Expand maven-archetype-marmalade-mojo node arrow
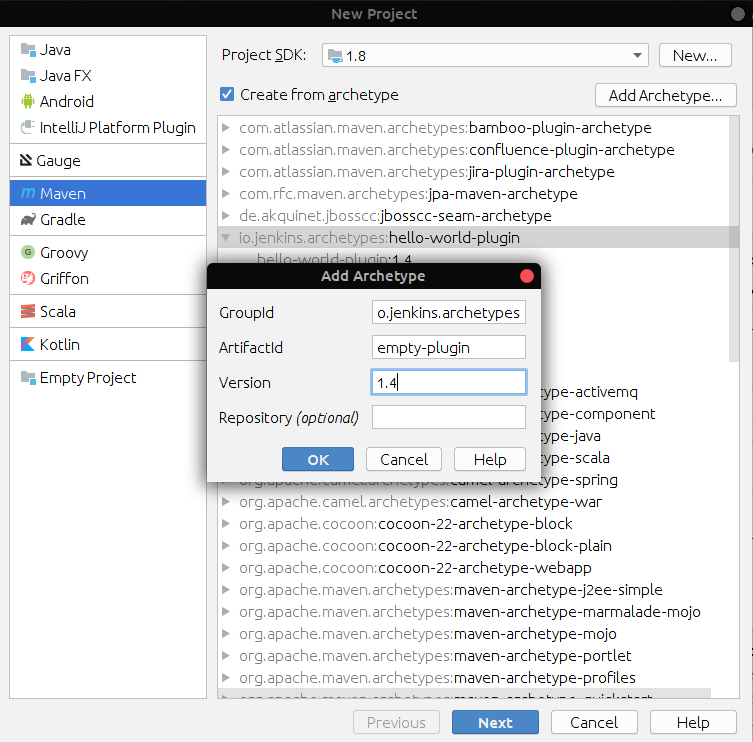This screenshot has width=753, height=742. coord(225,612)
